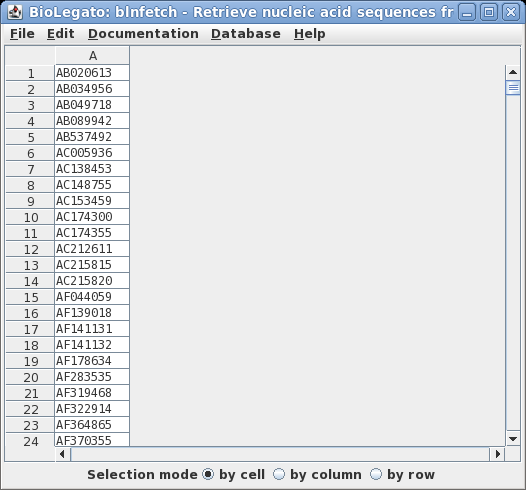The height and width of the screenshot is (490, 526).
Task: Open the Documentation menu
Action: click(x=143, y=34)
